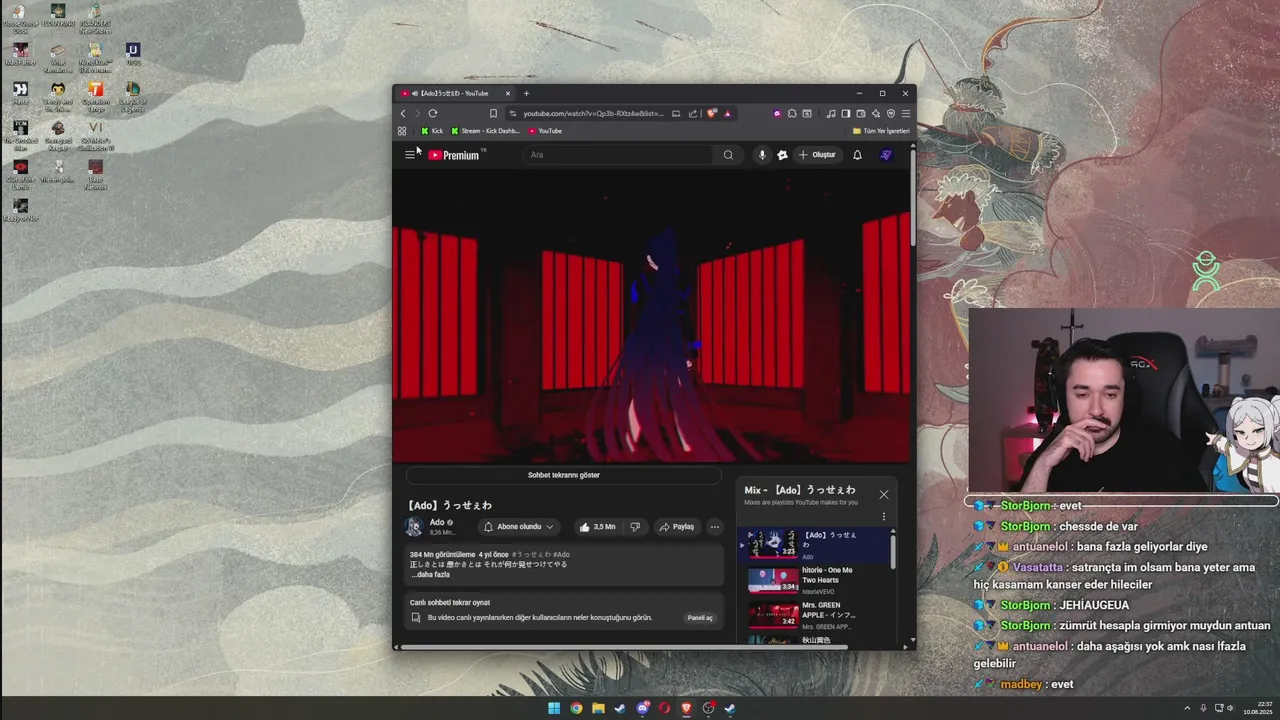Open the YouTube bookmark in bookmarks bar
The image size is (1280, 720).
tap(545, 131)
